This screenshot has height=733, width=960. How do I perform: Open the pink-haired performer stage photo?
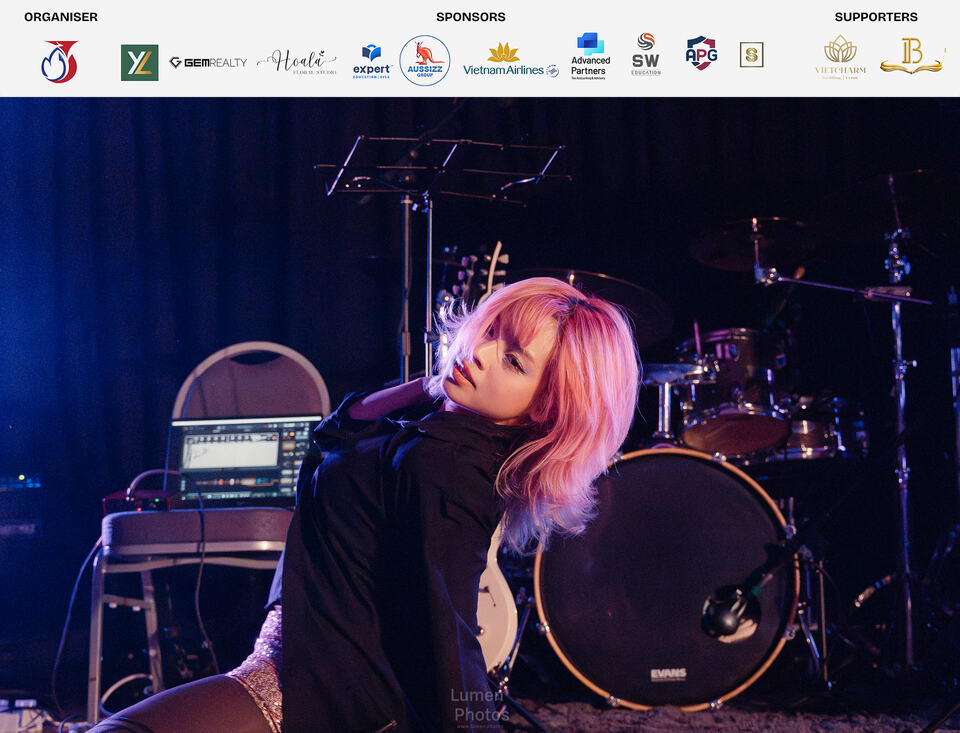click(480, 415)
